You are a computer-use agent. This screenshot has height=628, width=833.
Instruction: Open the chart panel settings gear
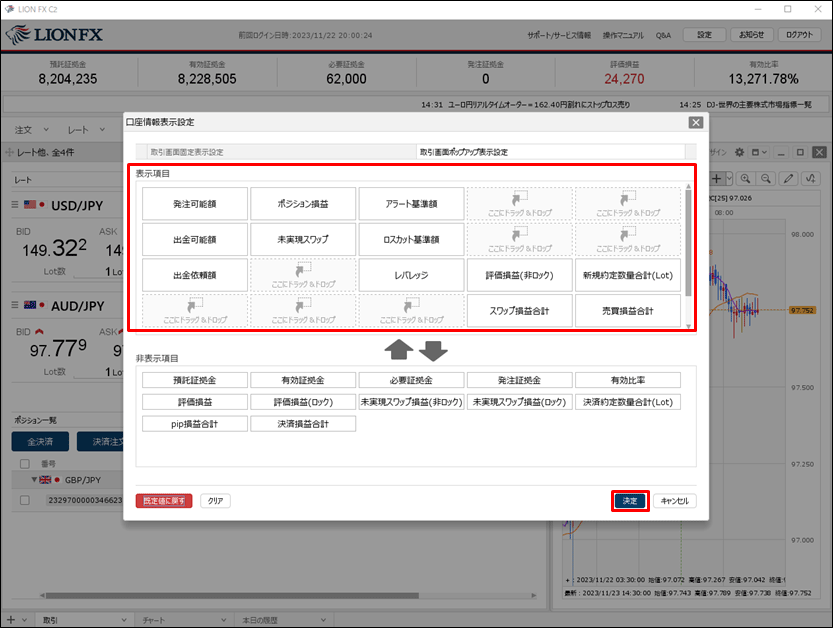pyautogui.click(x=739, y=152)
